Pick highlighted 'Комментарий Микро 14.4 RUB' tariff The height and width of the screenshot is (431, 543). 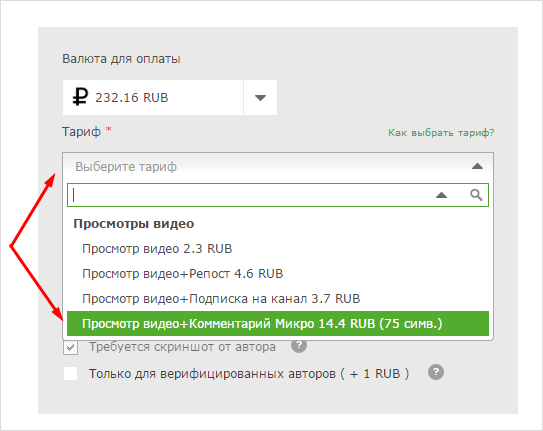pos(278,324)
